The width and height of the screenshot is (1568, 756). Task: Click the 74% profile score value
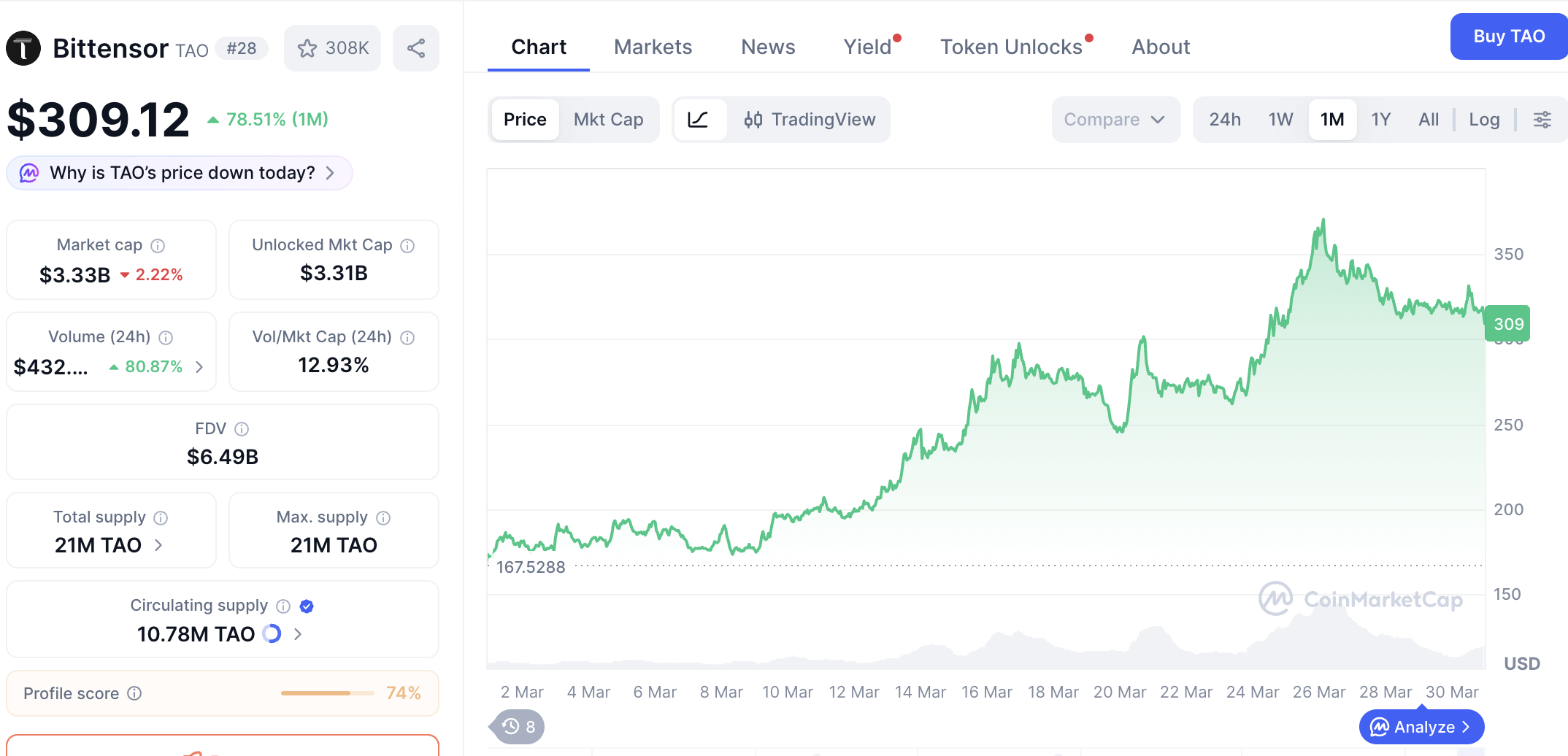click(404, 693)
